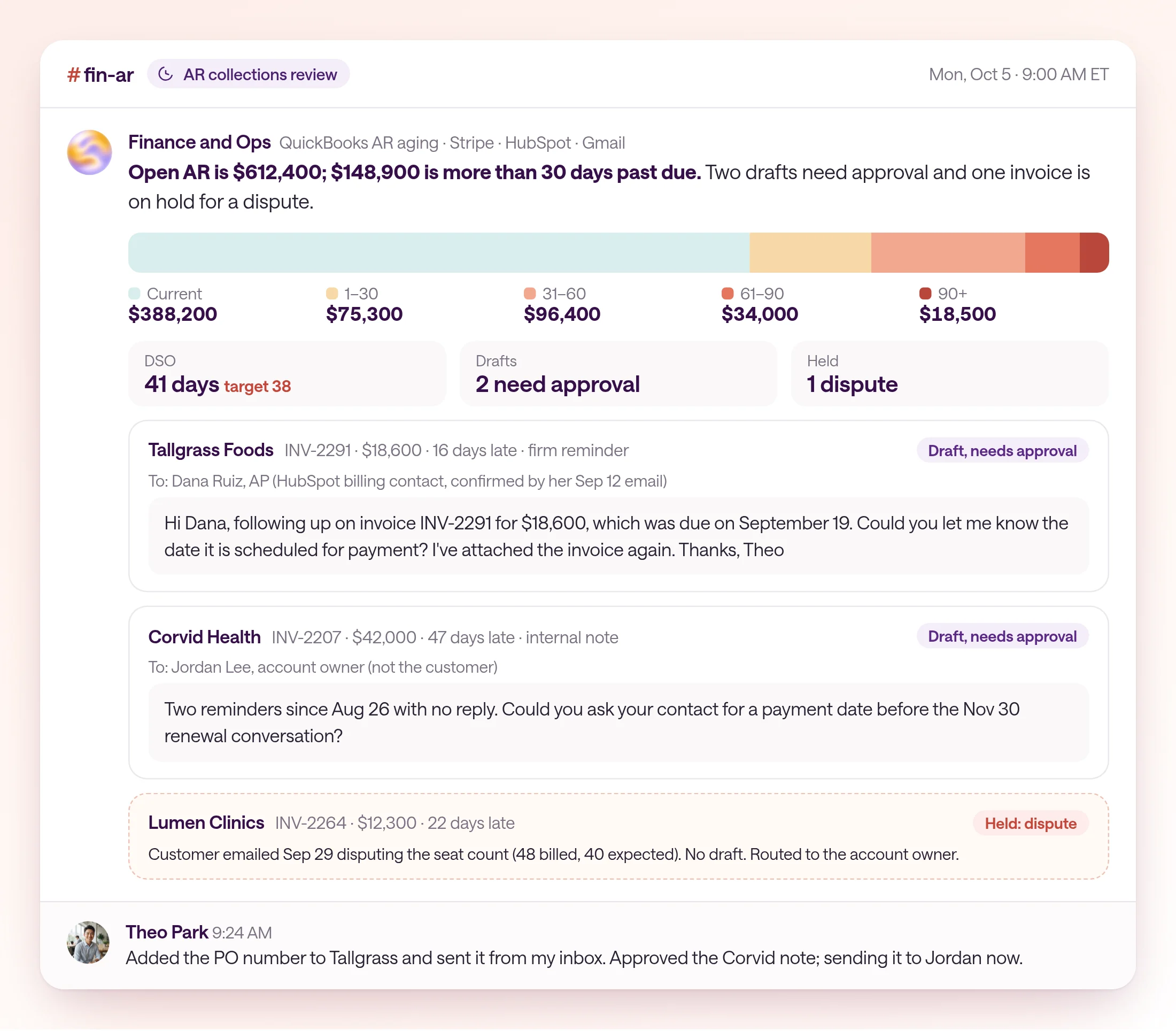Click the $75,300 amount
The height and width of the screenshot is (1031, 1176).
(x=364, y=314)
